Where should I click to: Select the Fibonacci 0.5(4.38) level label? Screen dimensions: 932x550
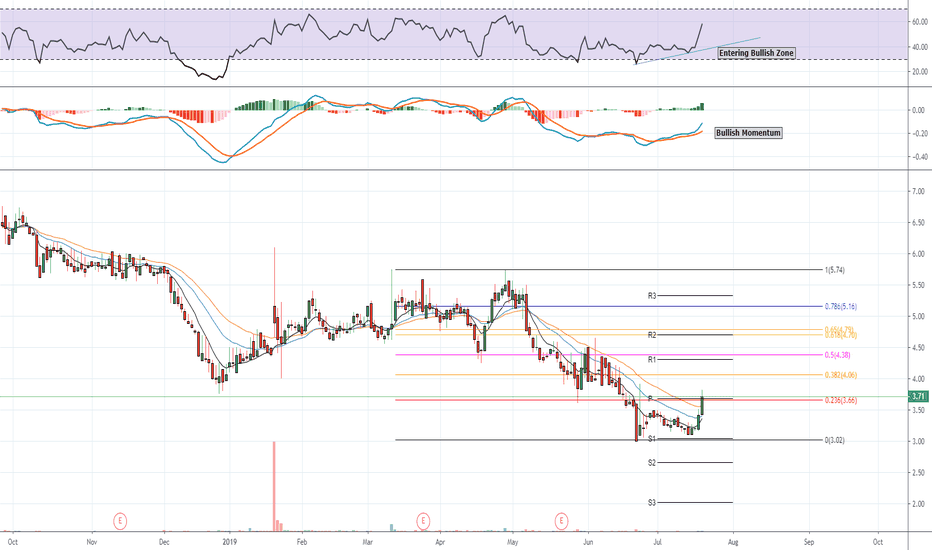pos(837,355)
